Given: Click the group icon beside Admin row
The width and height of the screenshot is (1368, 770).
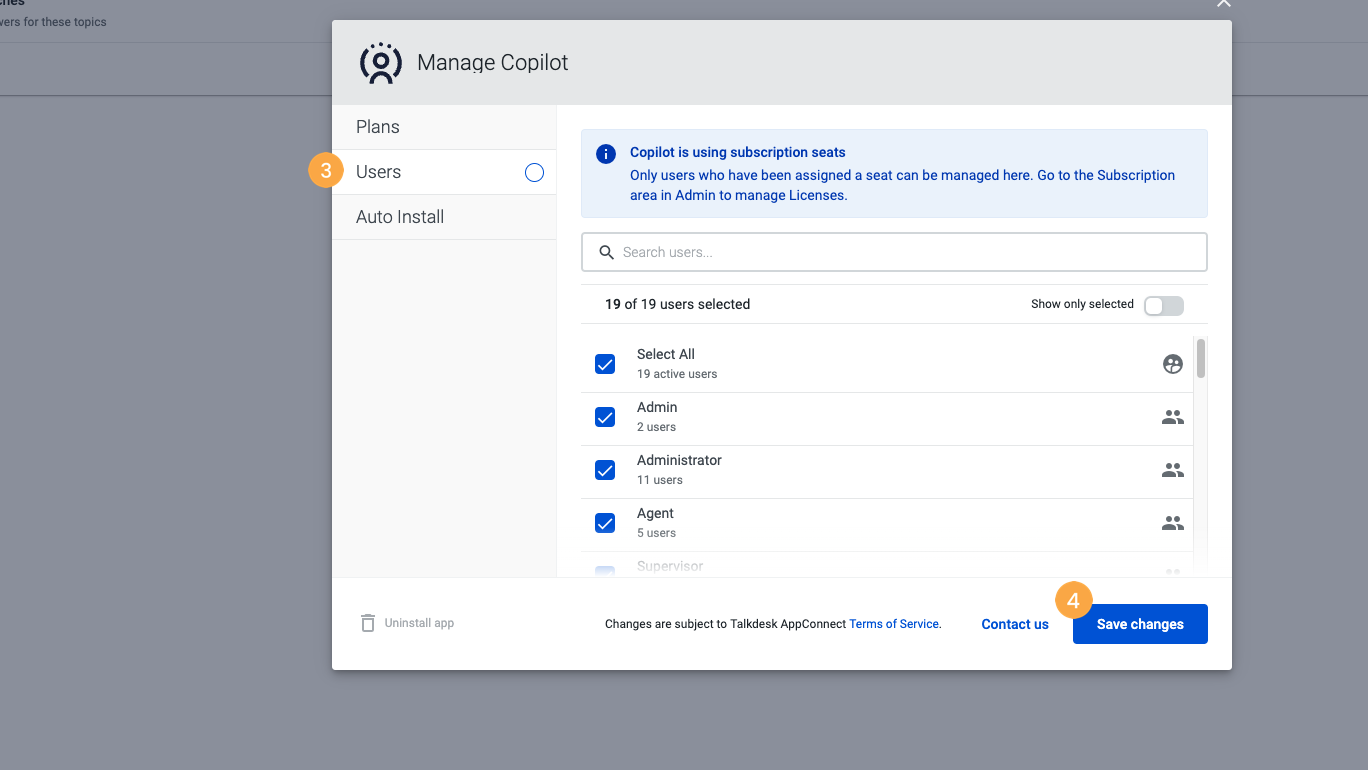Looking at the screenshot, I should pyautogui.click(x=1172, y=417).
